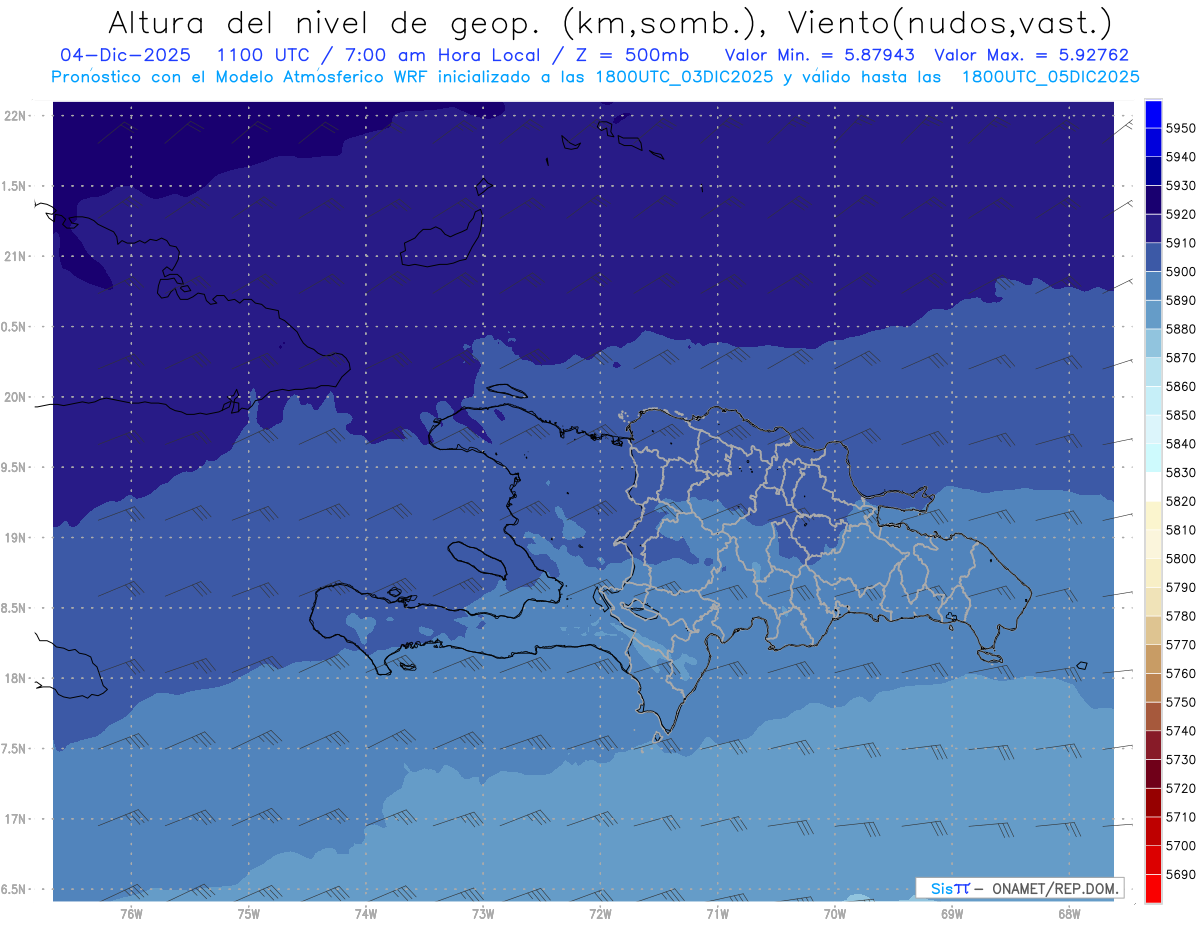The image size is (1200, 927).
Task: Click the '22N' latitude label
Action: (15, 116)
